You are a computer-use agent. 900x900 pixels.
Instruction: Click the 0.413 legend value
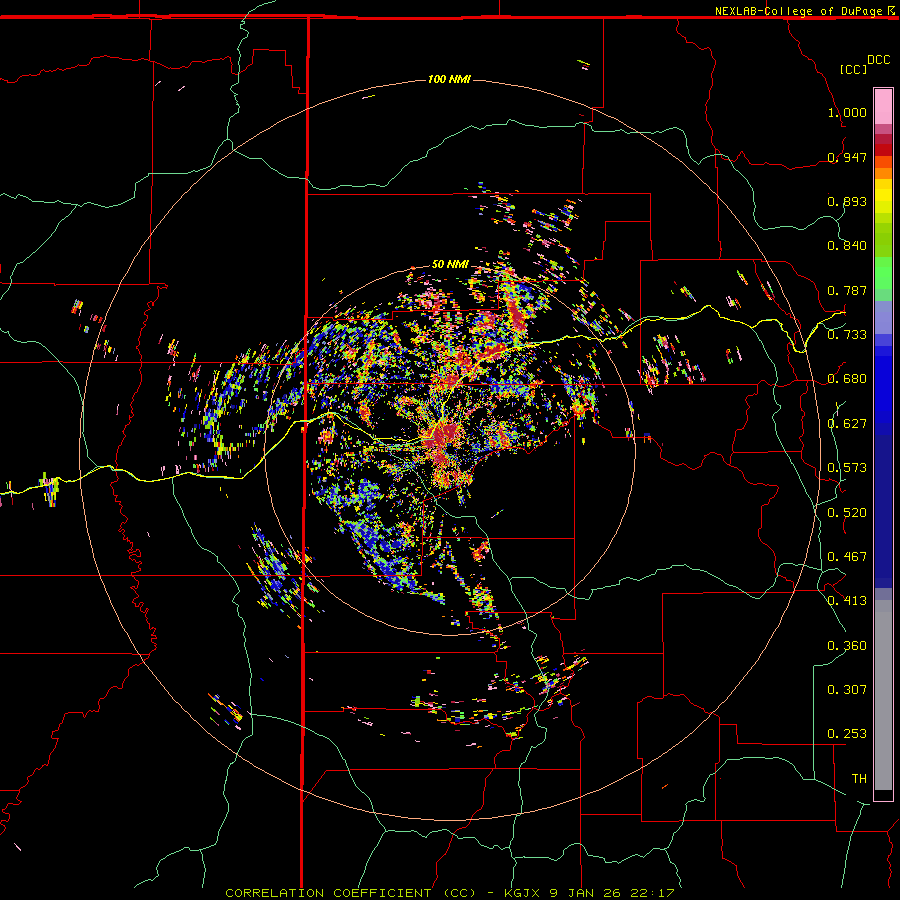[847, 601]
